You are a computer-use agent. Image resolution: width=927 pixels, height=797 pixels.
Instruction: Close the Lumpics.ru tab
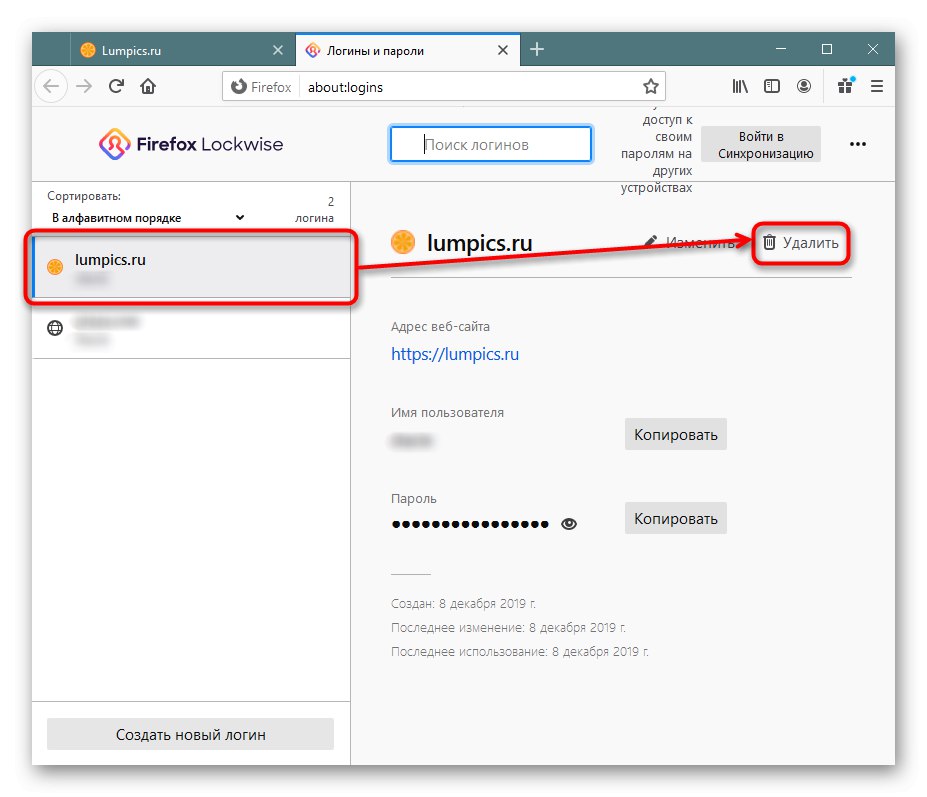(277, 50)
